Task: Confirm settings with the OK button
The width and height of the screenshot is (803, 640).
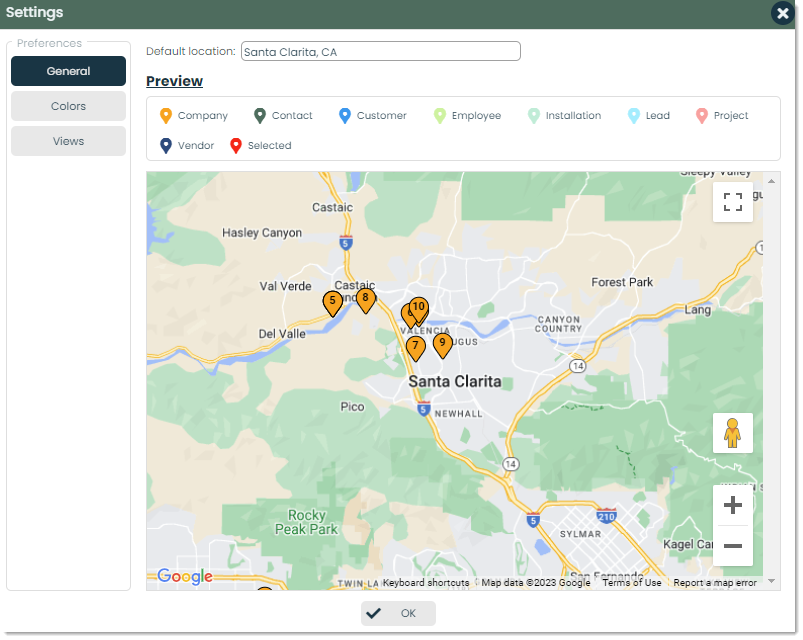Action: (398, 613)
